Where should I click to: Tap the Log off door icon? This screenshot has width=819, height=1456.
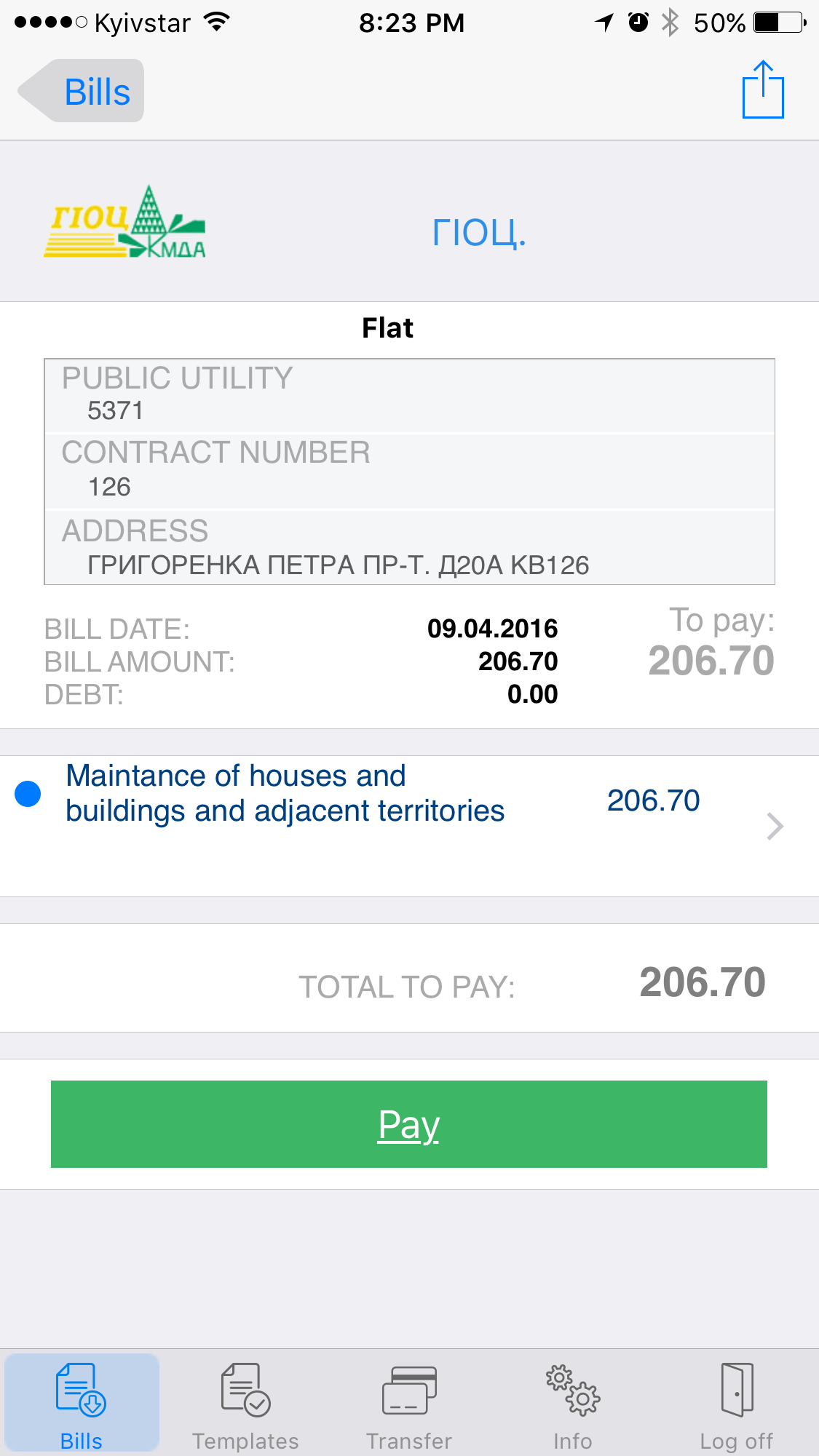(737, 1390)
